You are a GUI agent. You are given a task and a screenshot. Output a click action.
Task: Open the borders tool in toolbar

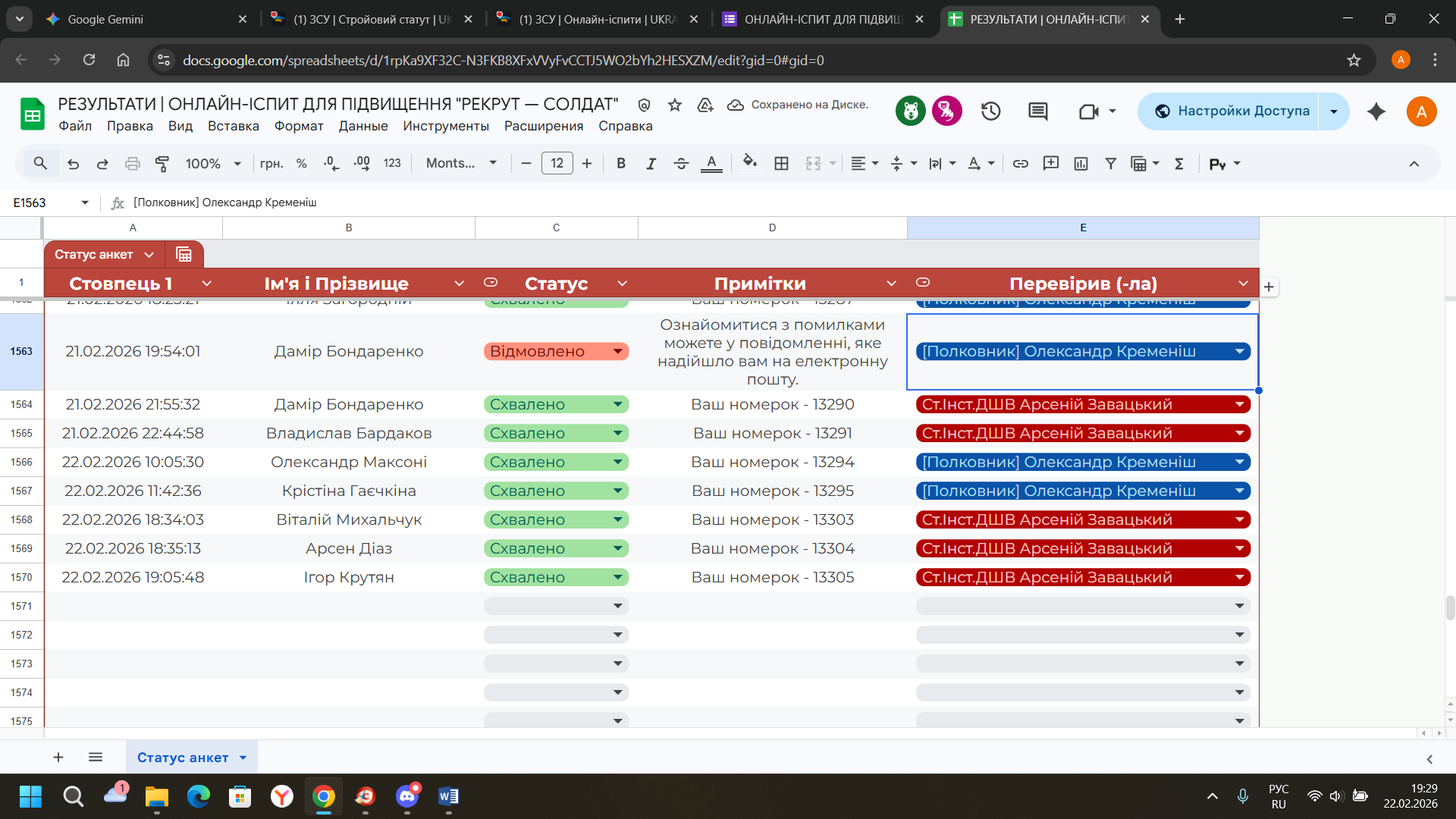click(781, 163)
